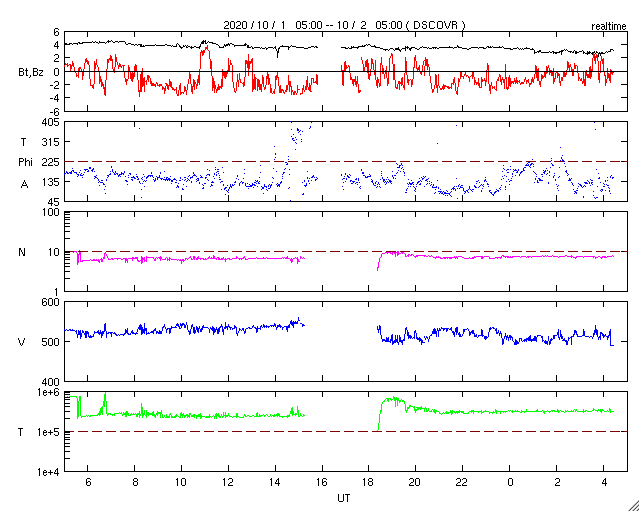Click the '100' density tick label
640x512 pixels.
click(51, 213)
